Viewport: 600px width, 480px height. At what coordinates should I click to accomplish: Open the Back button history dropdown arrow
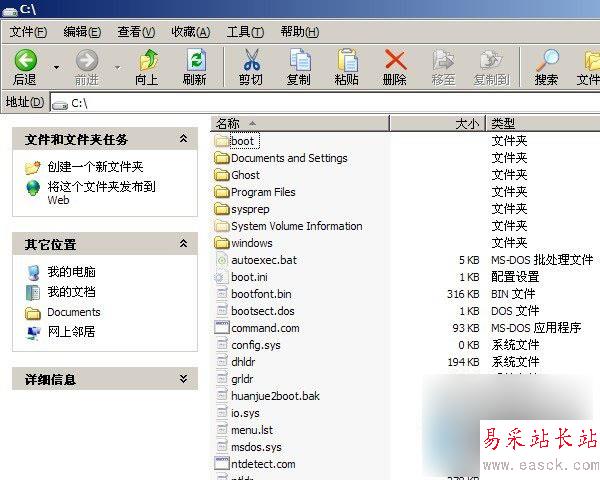click(56, 67)
